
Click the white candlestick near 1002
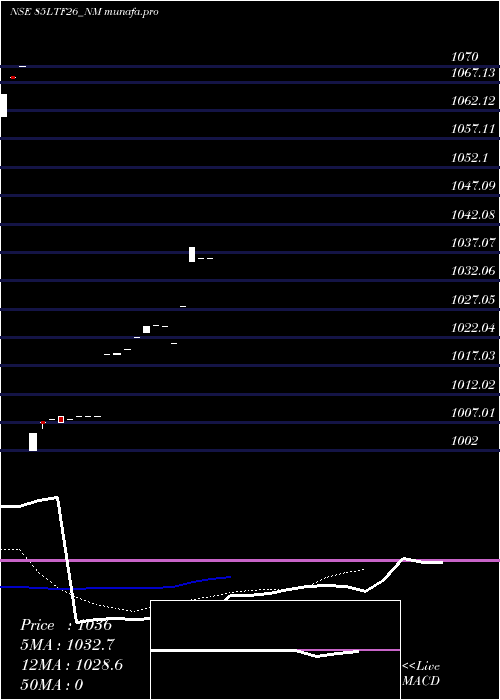pos(33,442)
